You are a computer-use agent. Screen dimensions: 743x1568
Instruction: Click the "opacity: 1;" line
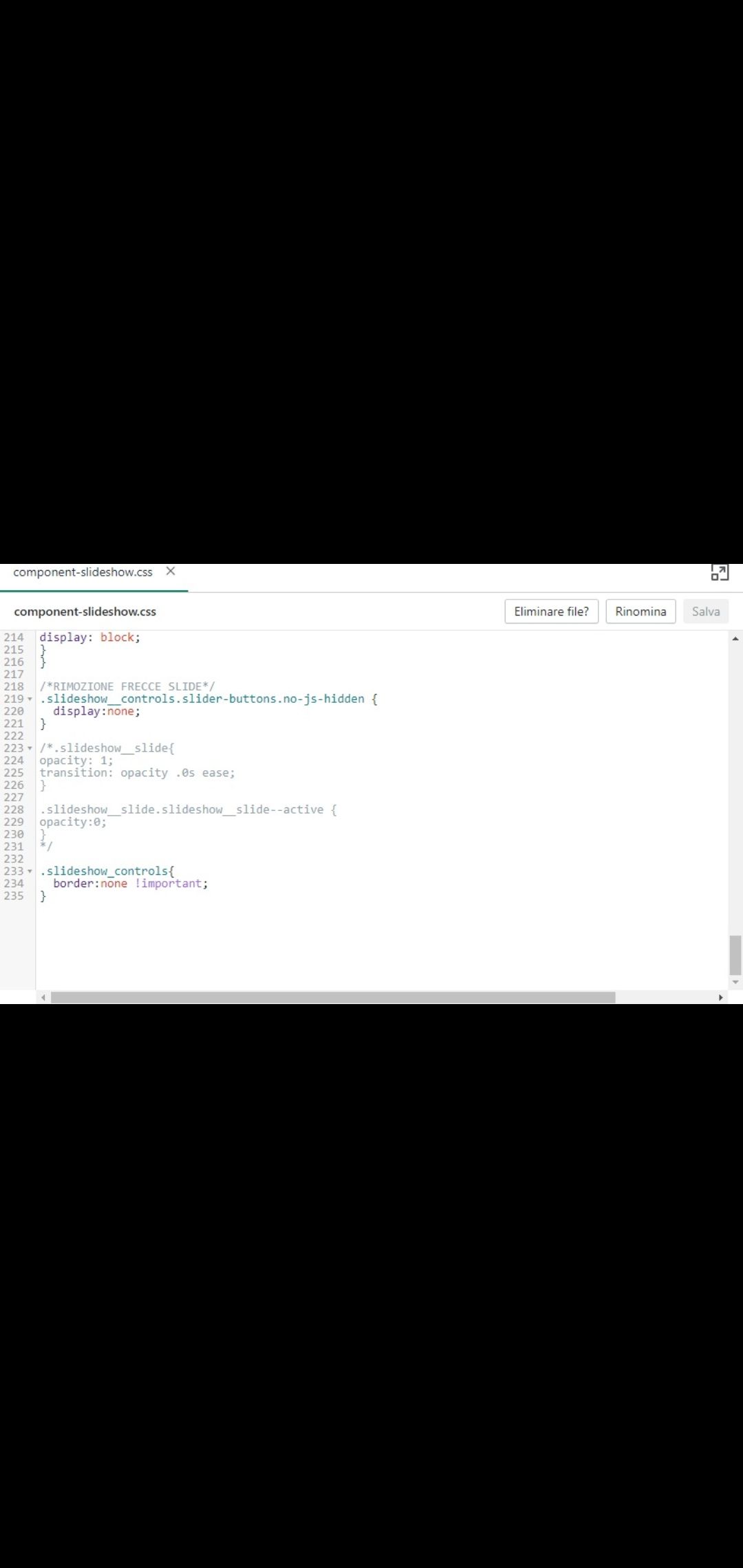coord(76,761)
